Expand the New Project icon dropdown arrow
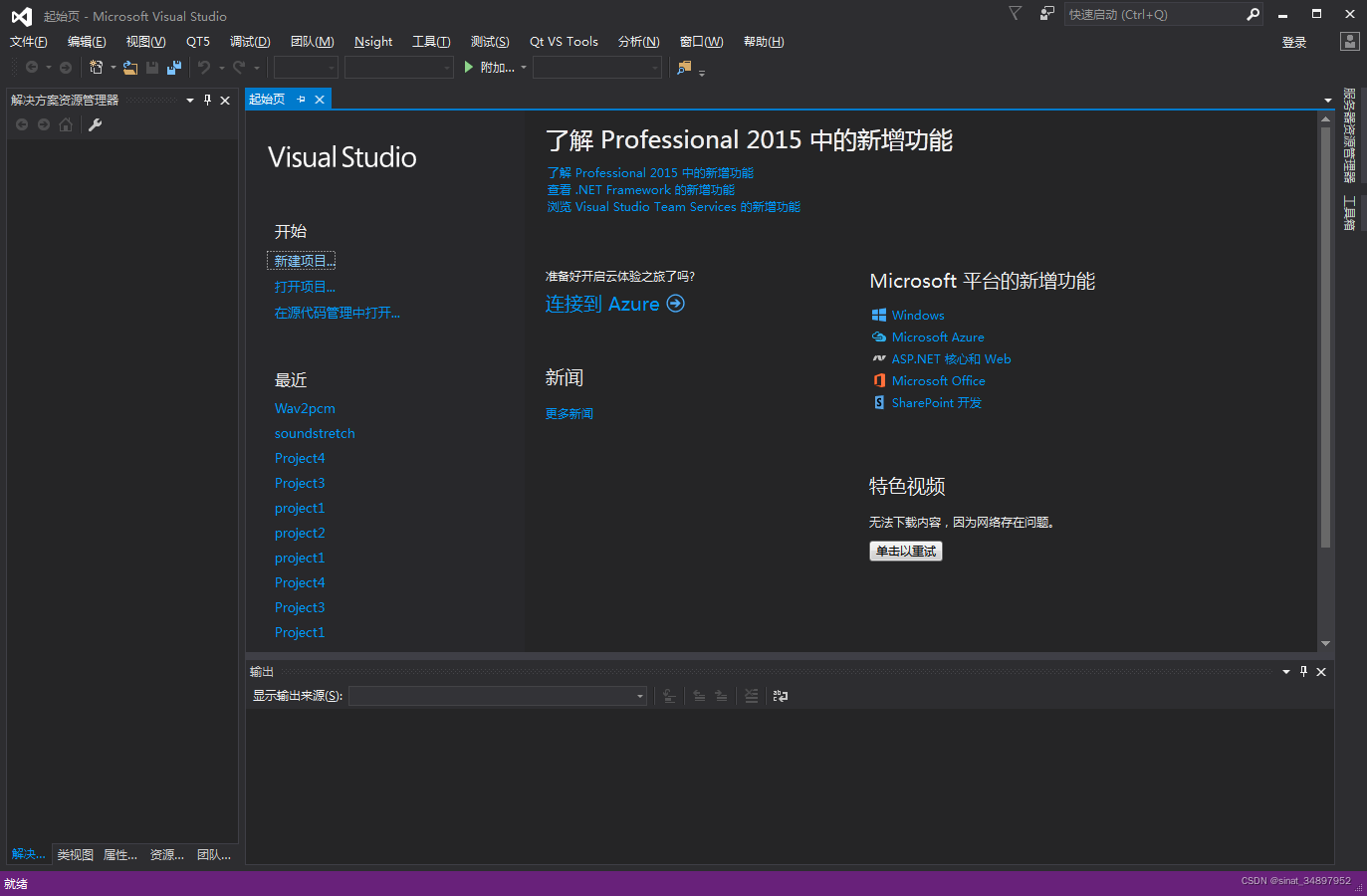1367x896 pixels. (x=114, y=68)
